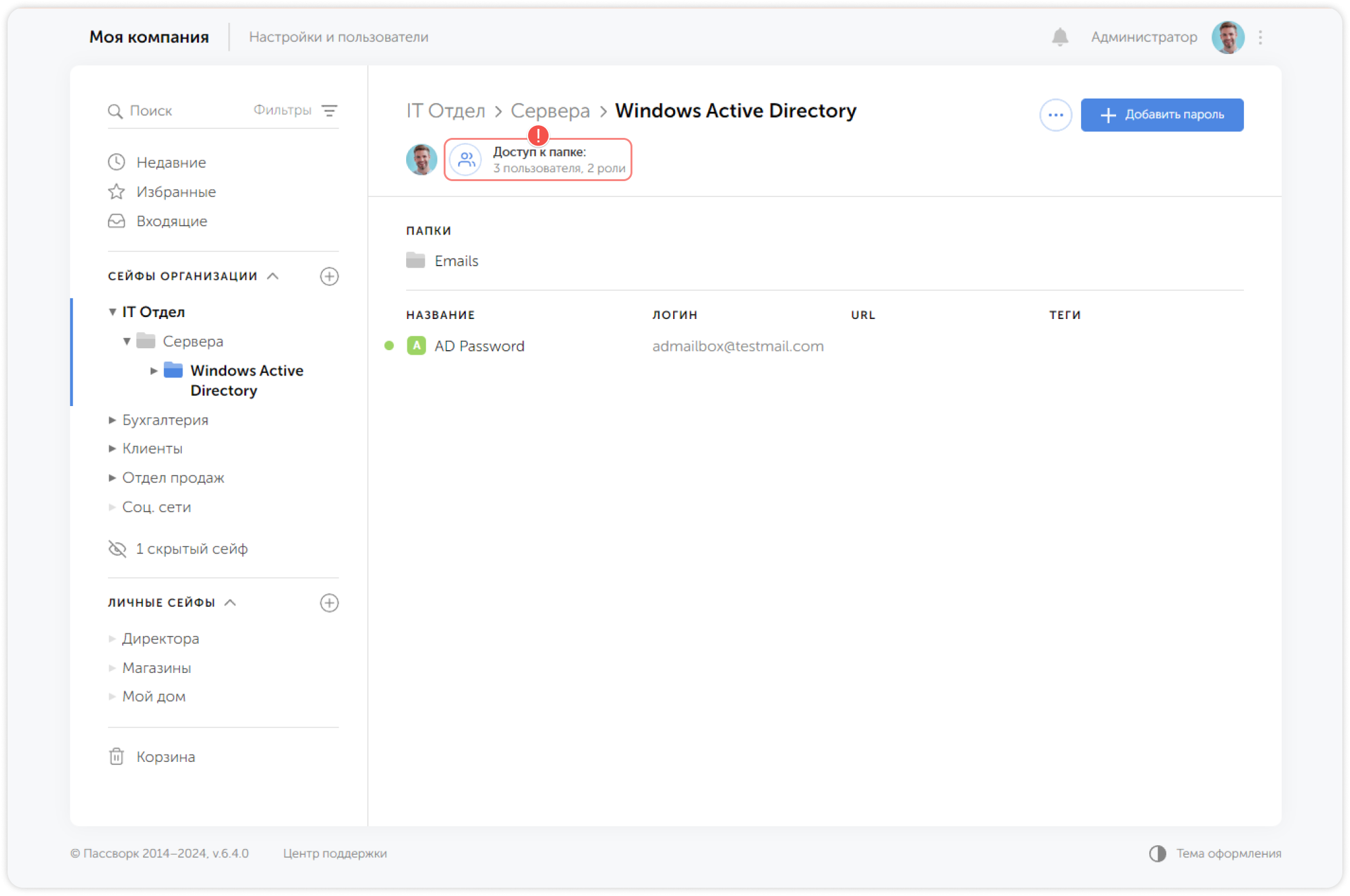Viewport: 1350px width, 896px height.
Task: Open the Недавние recent items
Action: [x=170, y=163]
